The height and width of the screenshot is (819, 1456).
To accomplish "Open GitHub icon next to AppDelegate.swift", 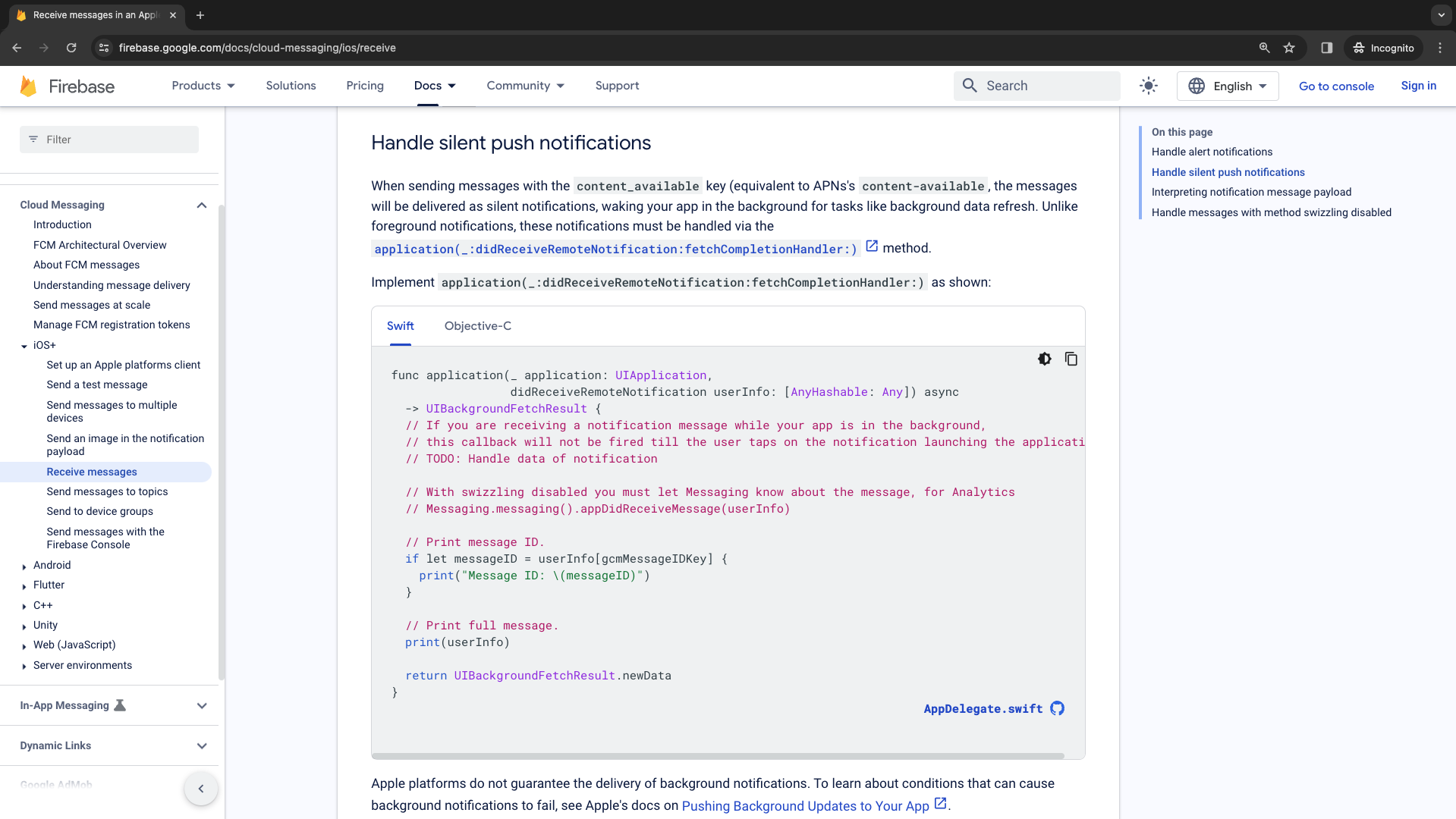I will 1057,708.
